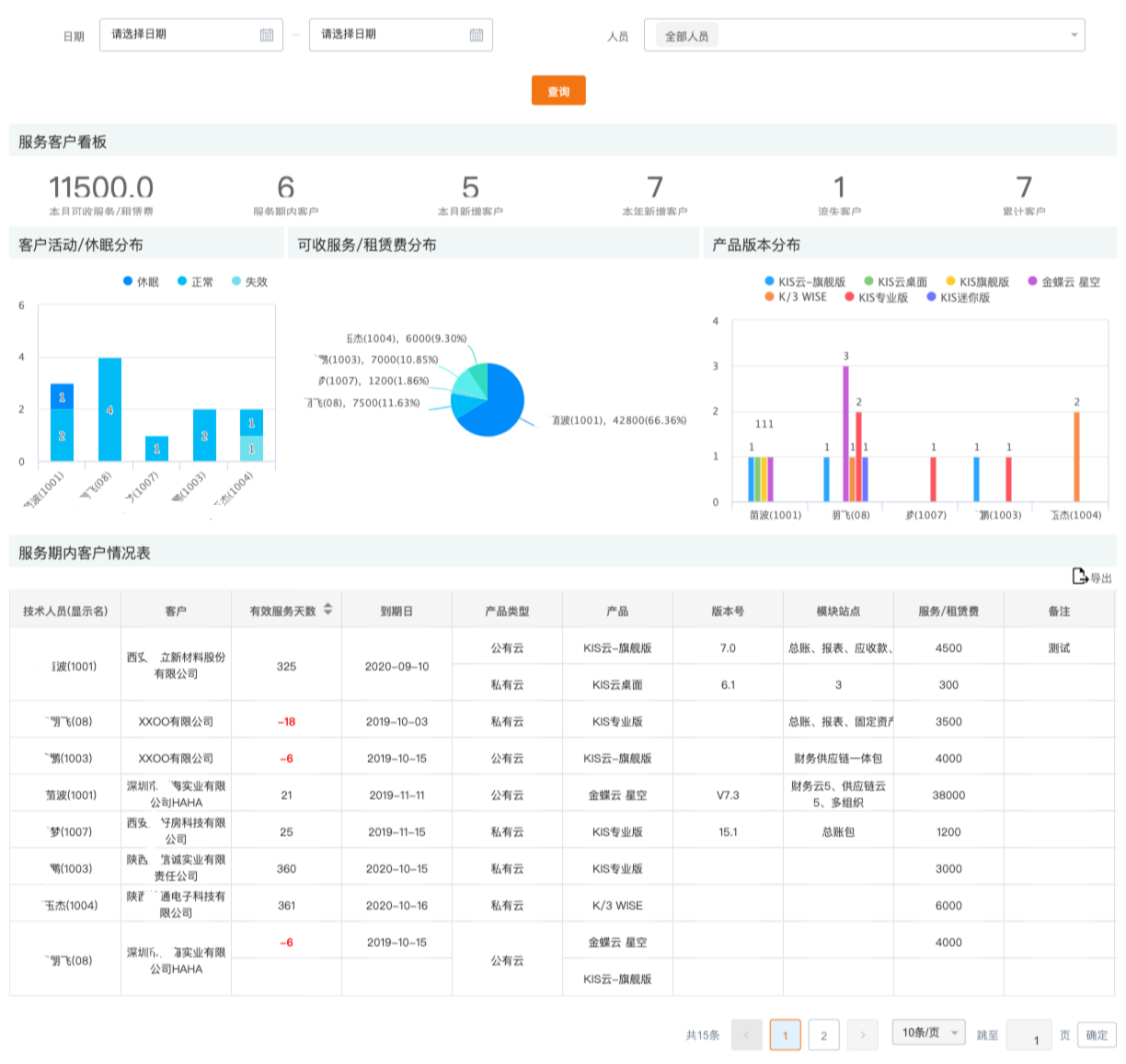Select page 2 in pagination

pos(823,1035)
